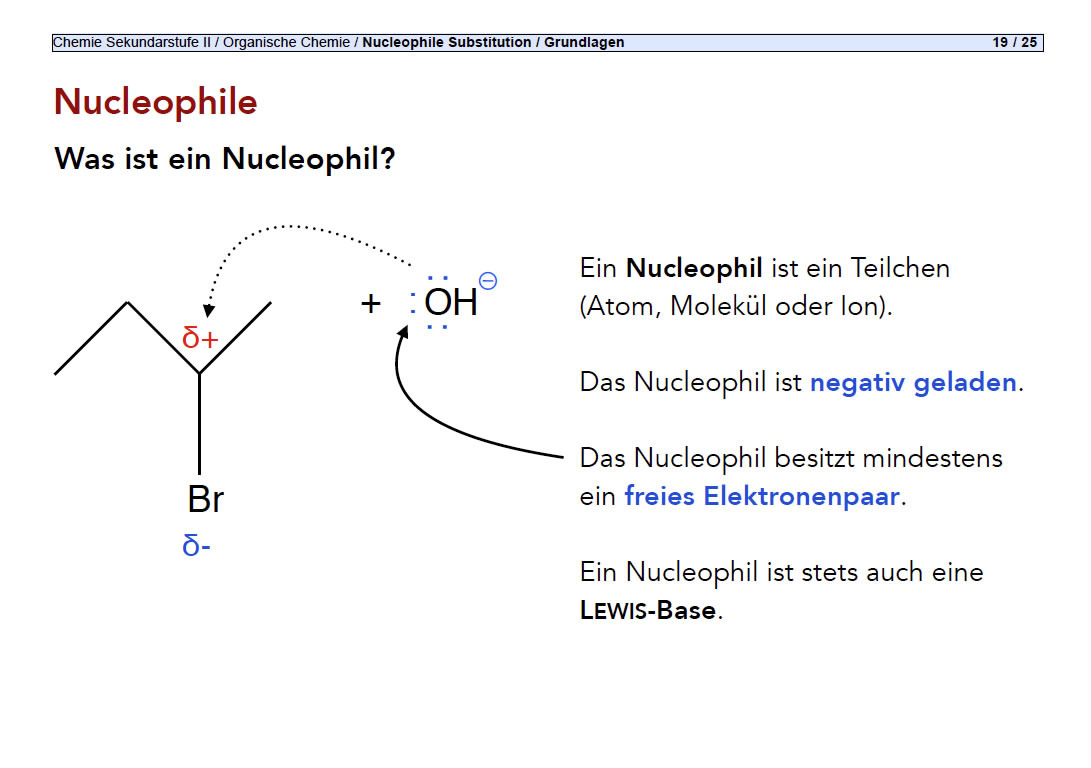
Task: Click the plus sign before OH
Action: pyautogui.click(x=371, y=303)
